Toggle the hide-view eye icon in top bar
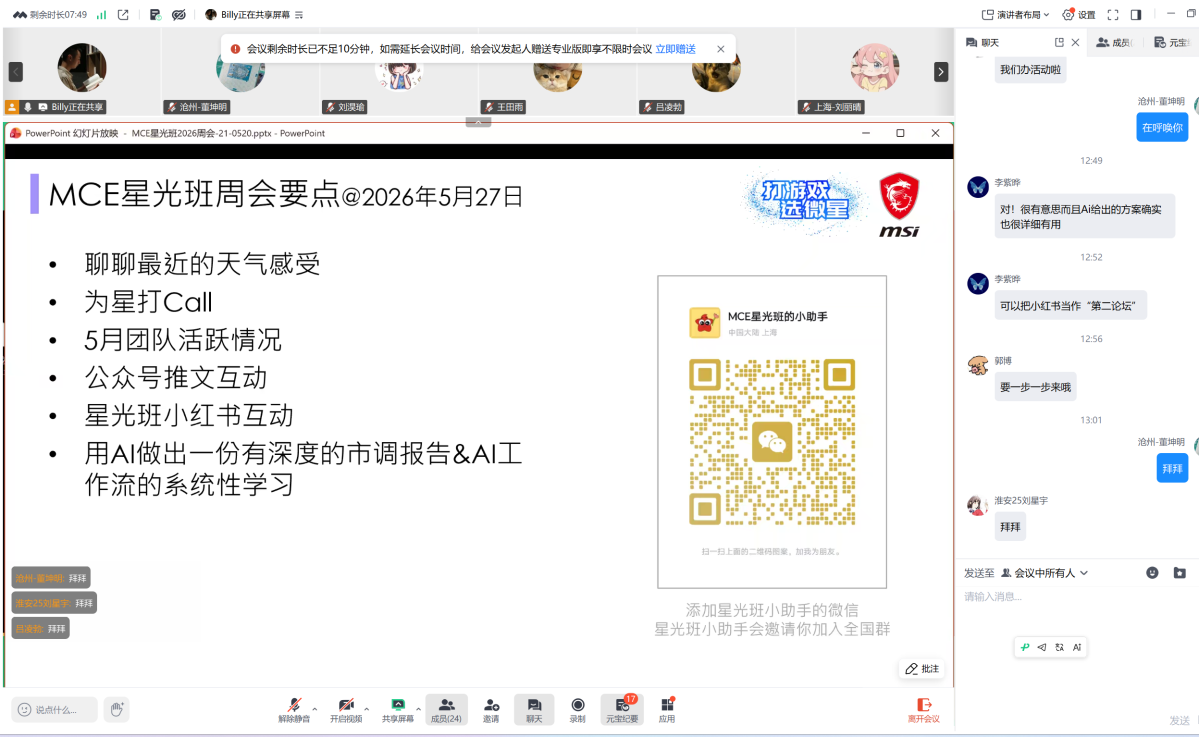Viewport: 1199px width, 737px height. point(179,15)
